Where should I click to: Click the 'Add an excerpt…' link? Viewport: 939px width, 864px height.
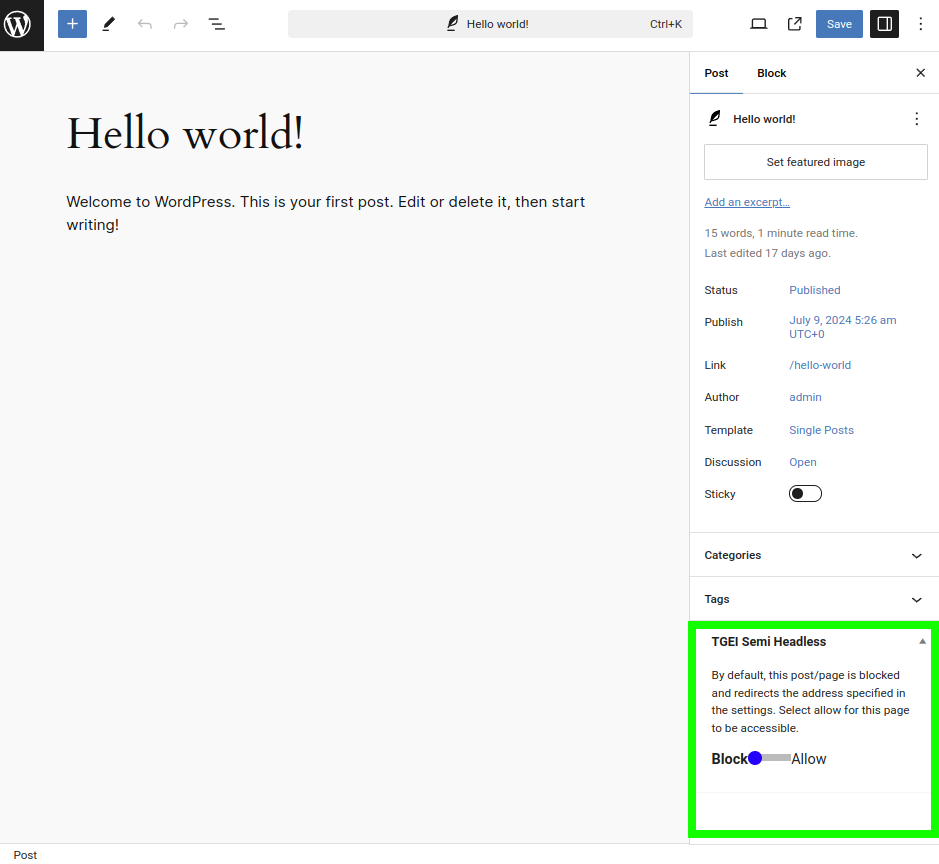pos(747,202)
